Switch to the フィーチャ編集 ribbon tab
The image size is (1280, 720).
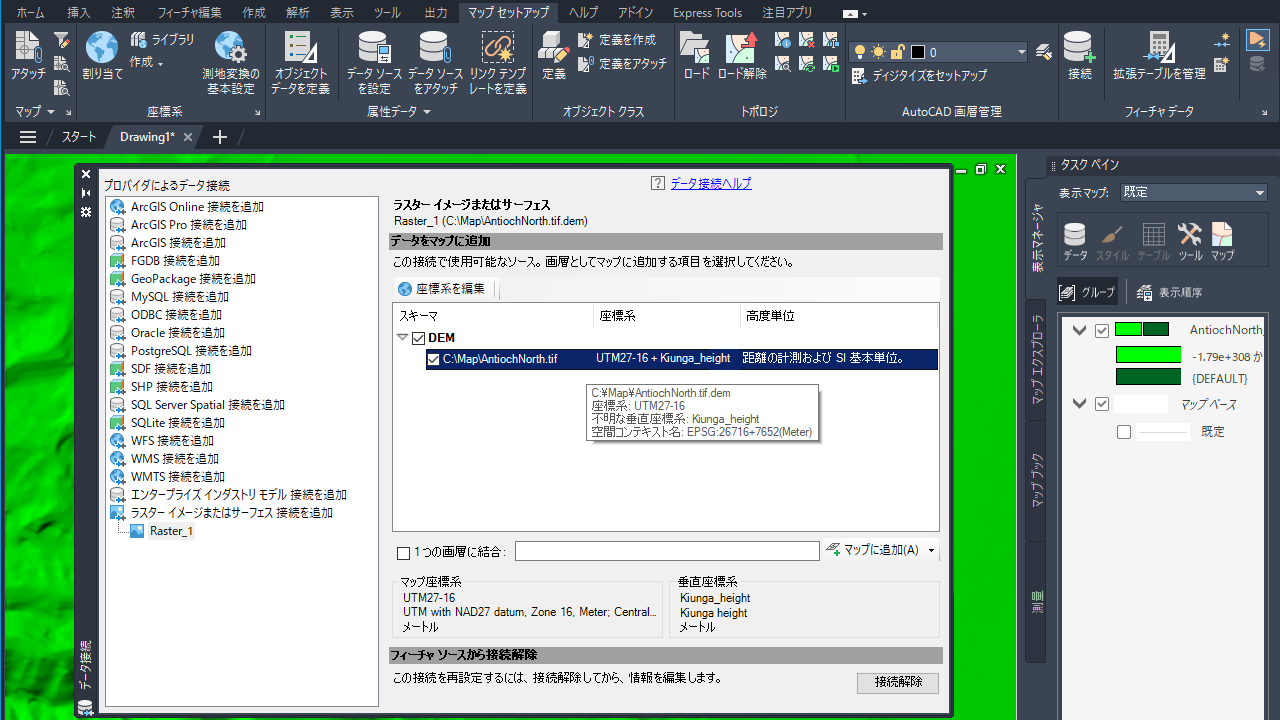190,12
